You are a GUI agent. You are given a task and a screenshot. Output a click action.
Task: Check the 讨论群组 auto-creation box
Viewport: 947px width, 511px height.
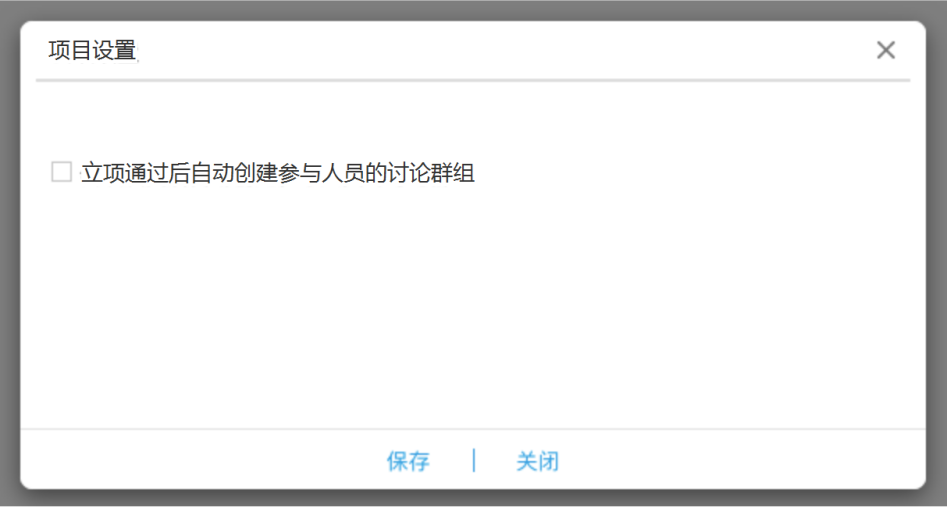(62, 172)
